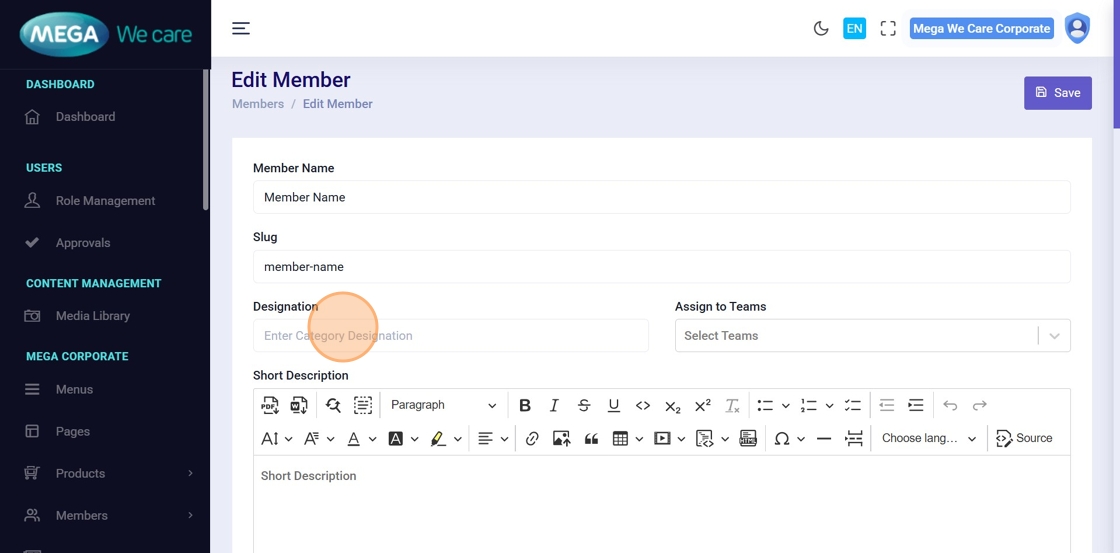
Task: Apply italic formatting
Action: pyautogui.click(x=554, y=405)
